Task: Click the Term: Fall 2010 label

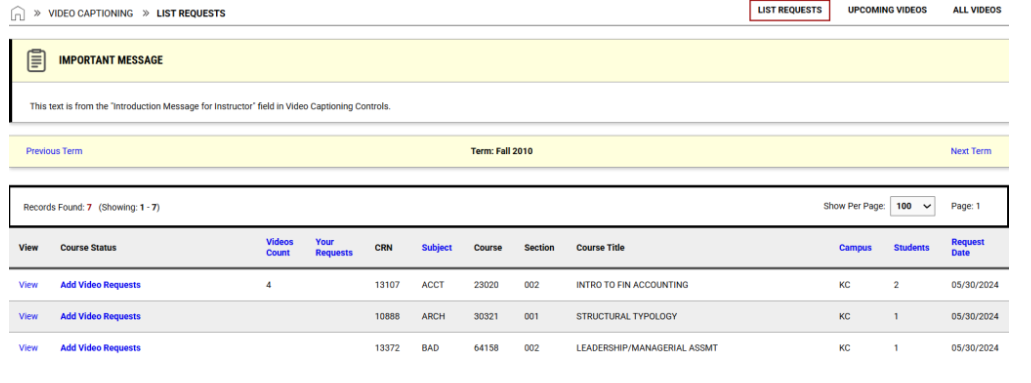Action: (x=502, y=151)
